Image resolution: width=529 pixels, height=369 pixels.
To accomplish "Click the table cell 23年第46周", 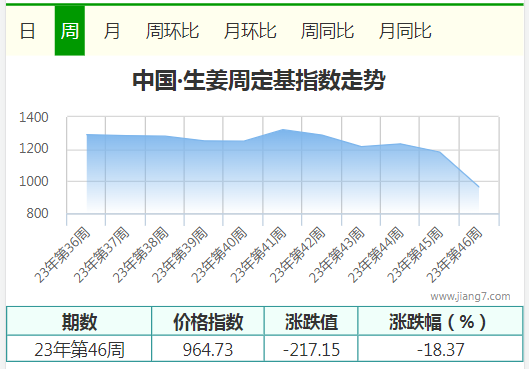I will [80, 349].
